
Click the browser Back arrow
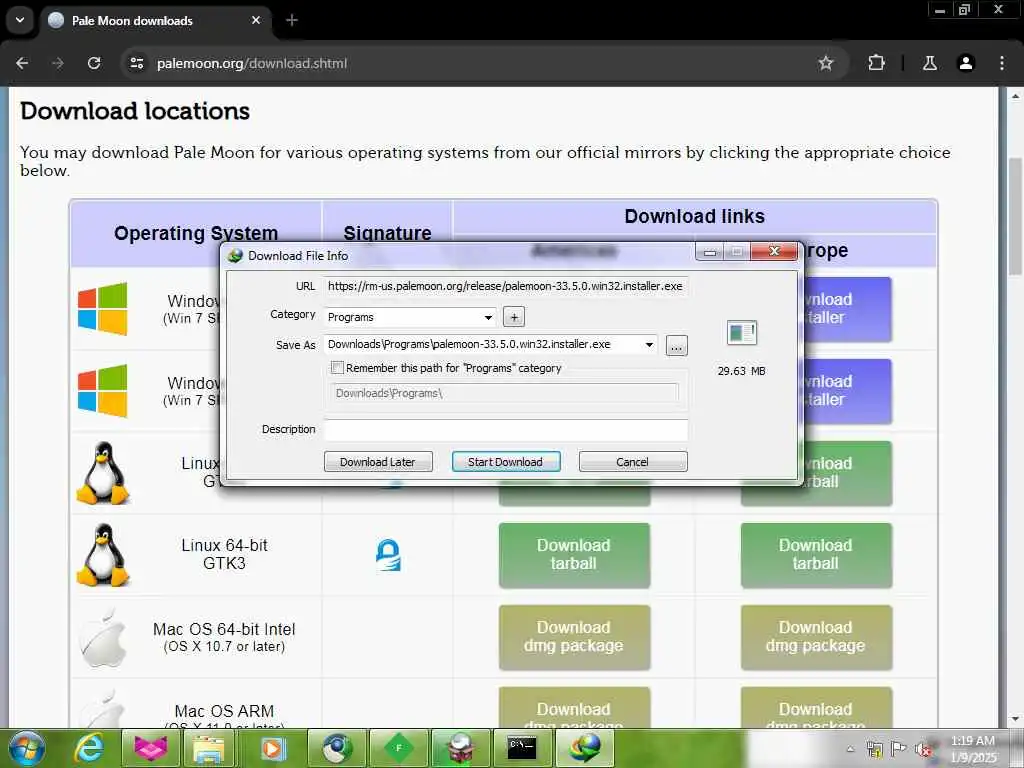(22, 63)
